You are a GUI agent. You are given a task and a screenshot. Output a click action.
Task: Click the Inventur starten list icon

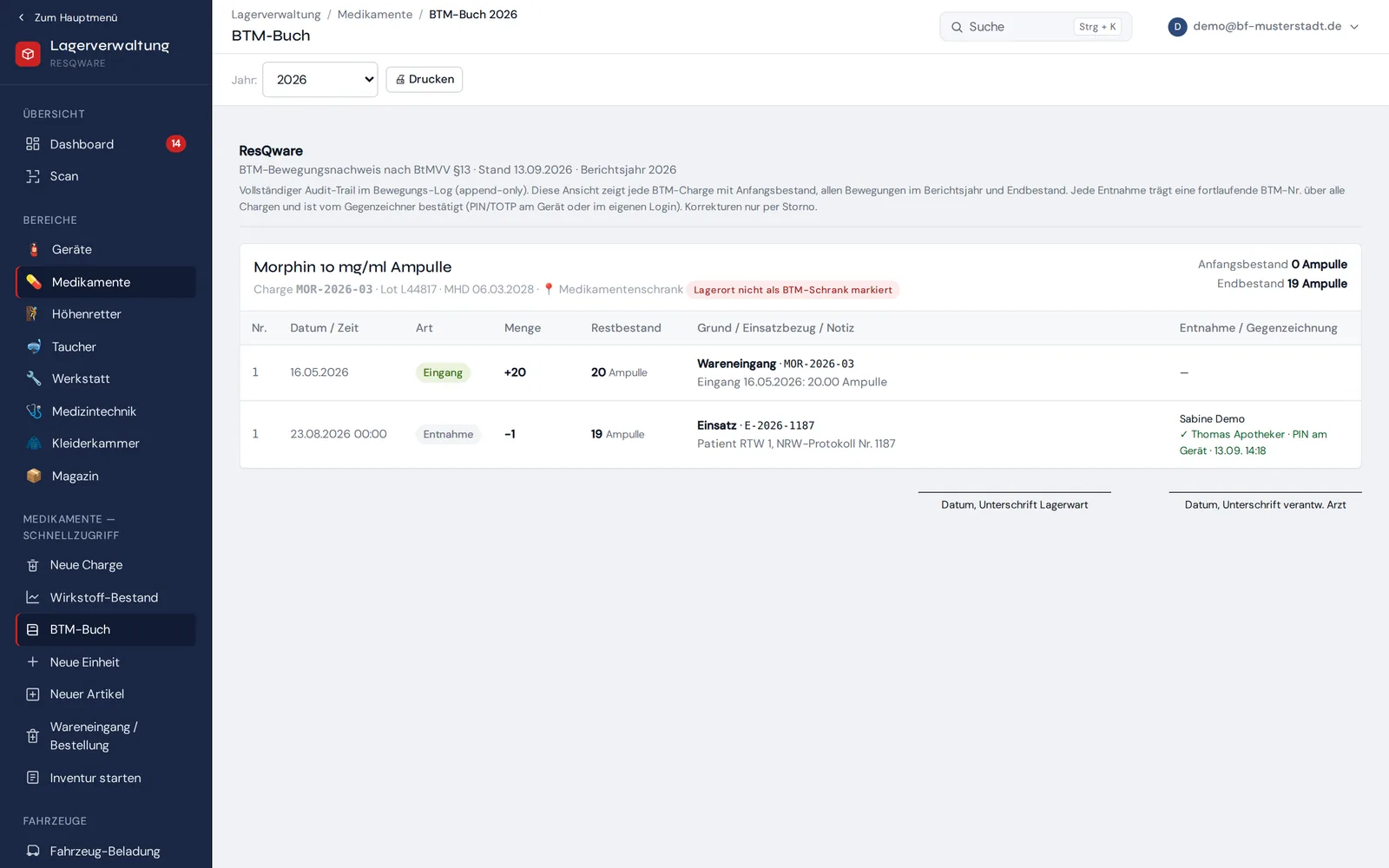33,778
